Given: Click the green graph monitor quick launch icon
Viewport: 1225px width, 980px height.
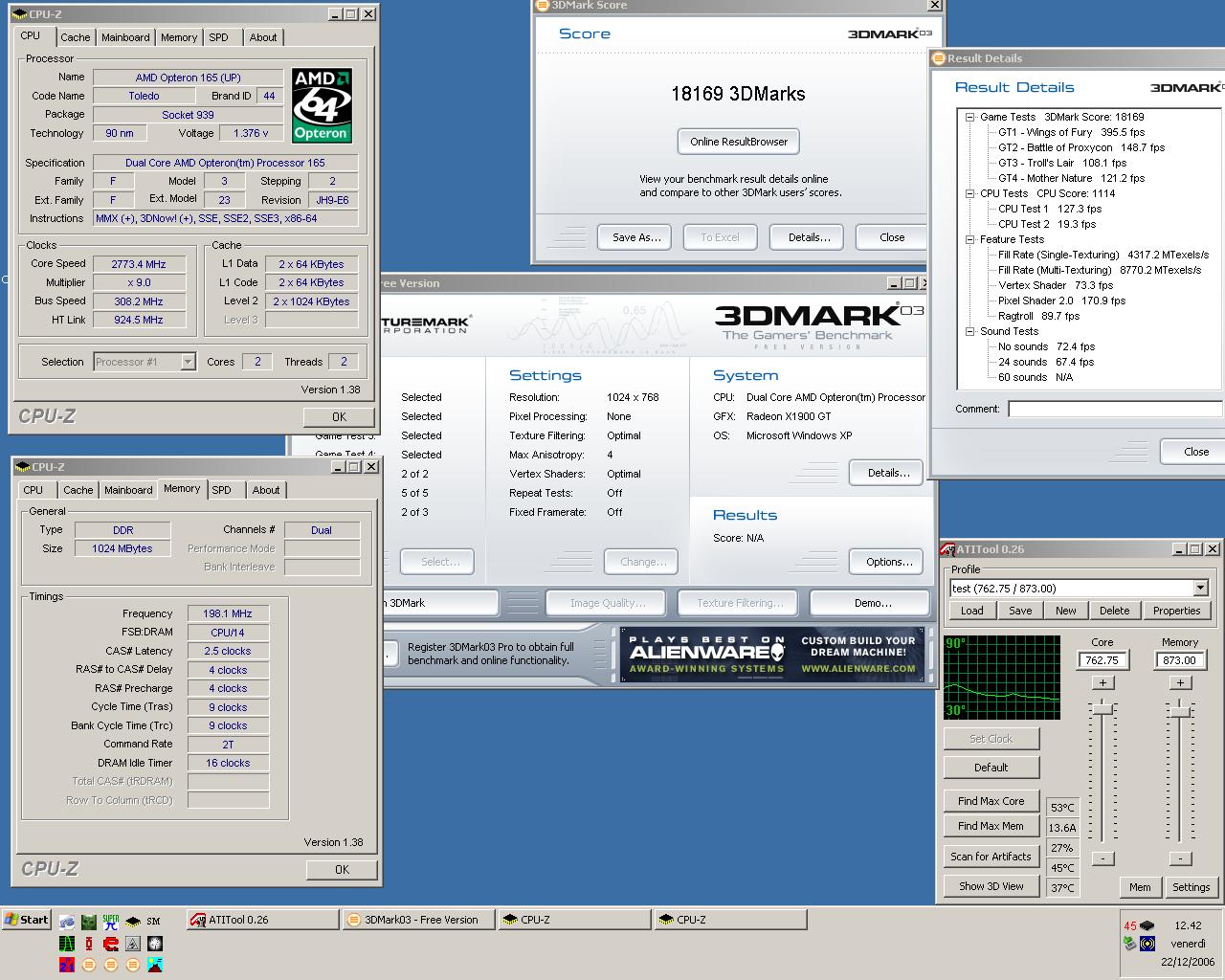Looking at the screenshot, I should tap(67, 944).
